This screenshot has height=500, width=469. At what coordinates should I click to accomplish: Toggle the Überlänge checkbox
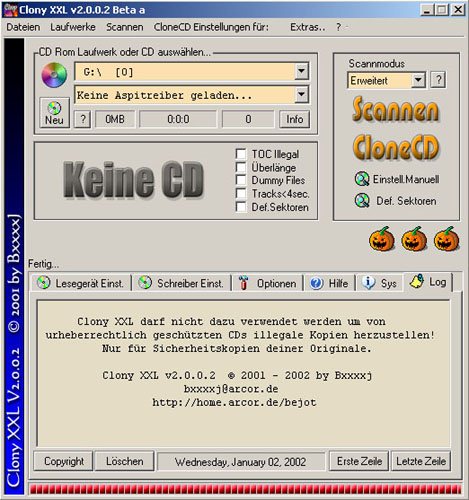point(241,167)
